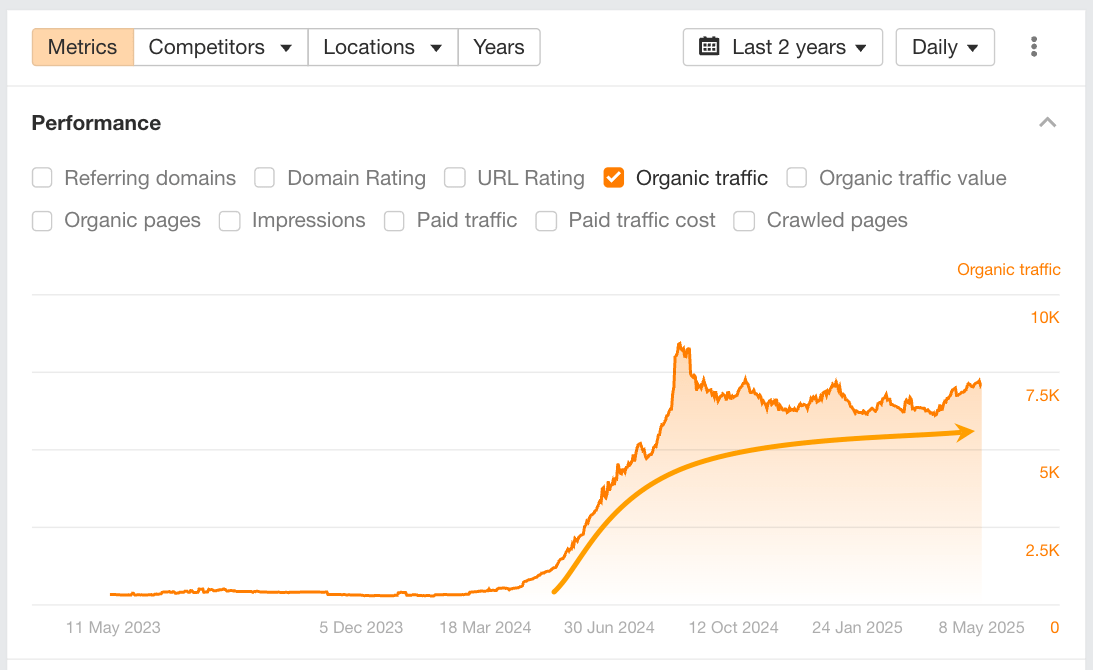
Task: Click the traffic peak on the chart
Action: click(x=680, y=345)
